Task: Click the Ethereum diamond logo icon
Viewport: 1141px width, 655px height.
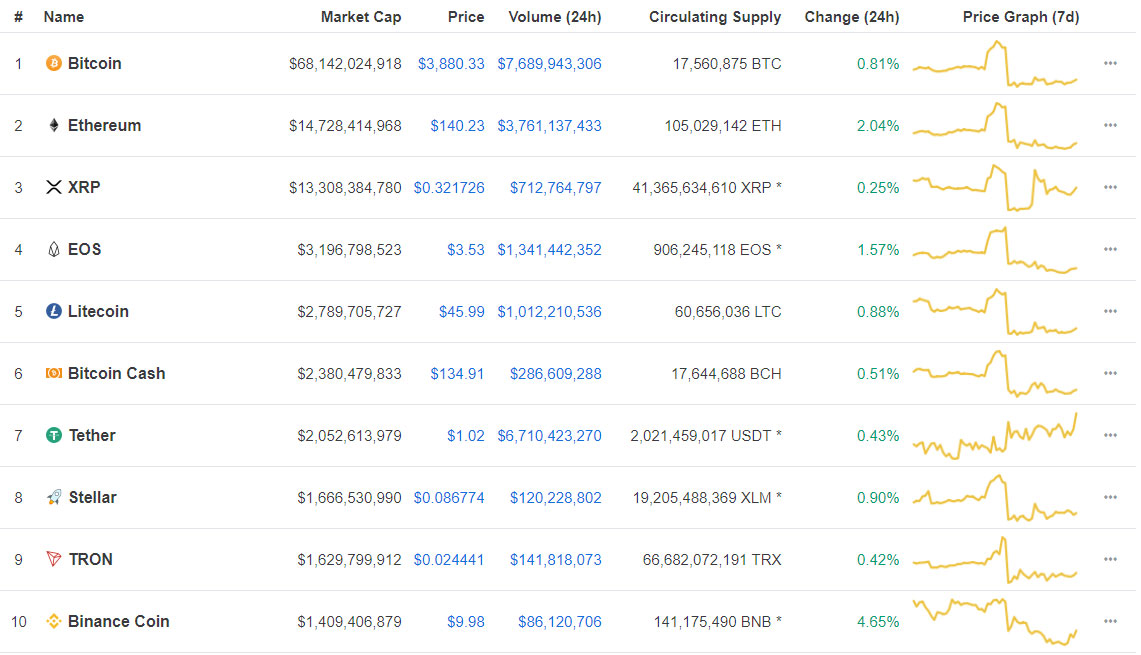Action: click(54, 125)
